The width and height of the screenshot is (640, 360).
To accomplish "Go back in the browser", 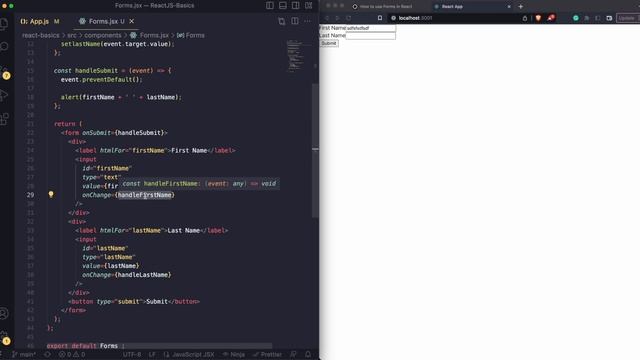I will [327, 18].
